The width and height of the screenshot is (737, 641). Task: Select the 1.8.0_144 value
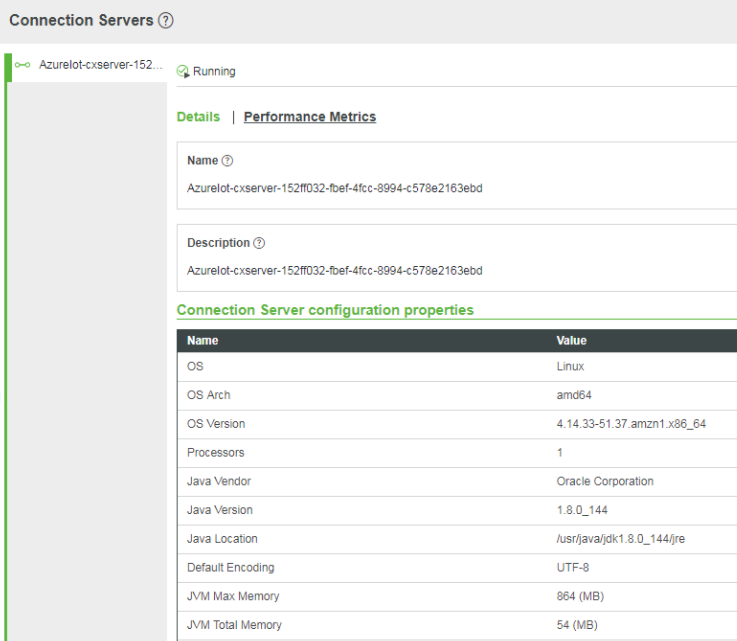[582, 510]
